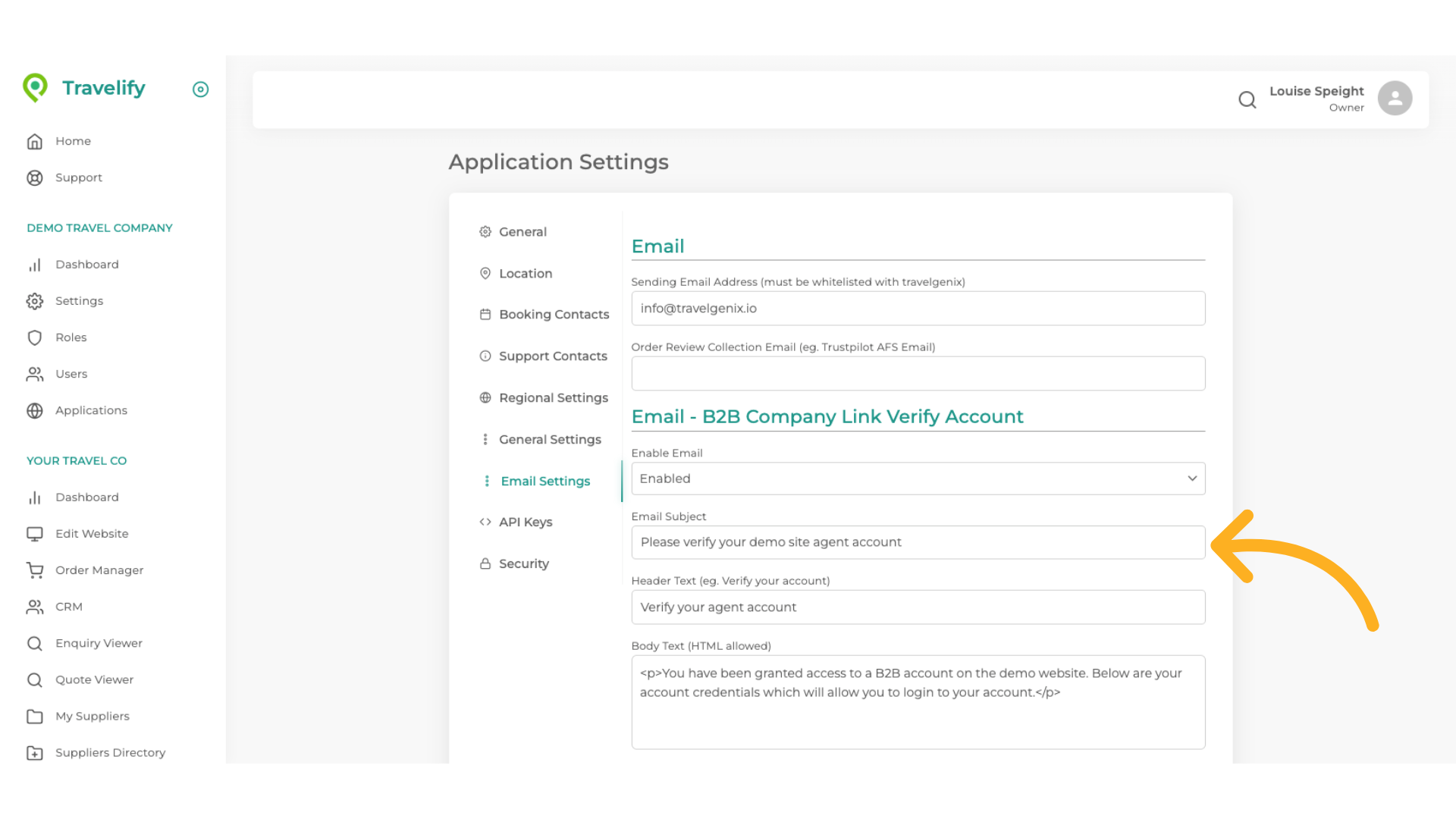The height and width of the screenshot is (819, 1456).
Task: Open the user avatar profile icon
Action: click(x=1394, y=99)
